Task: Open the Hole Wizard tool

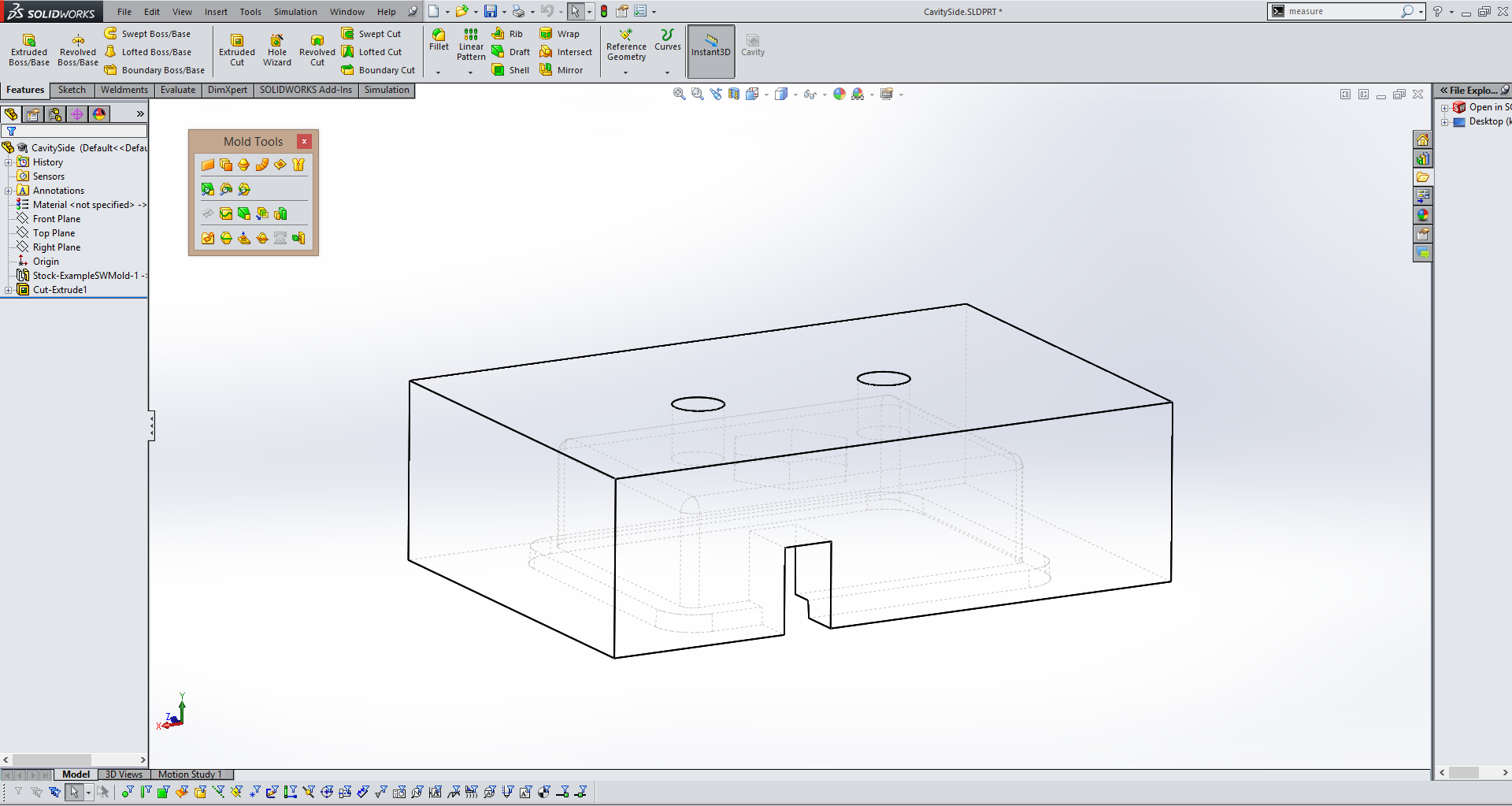Action: pos(277,50)
